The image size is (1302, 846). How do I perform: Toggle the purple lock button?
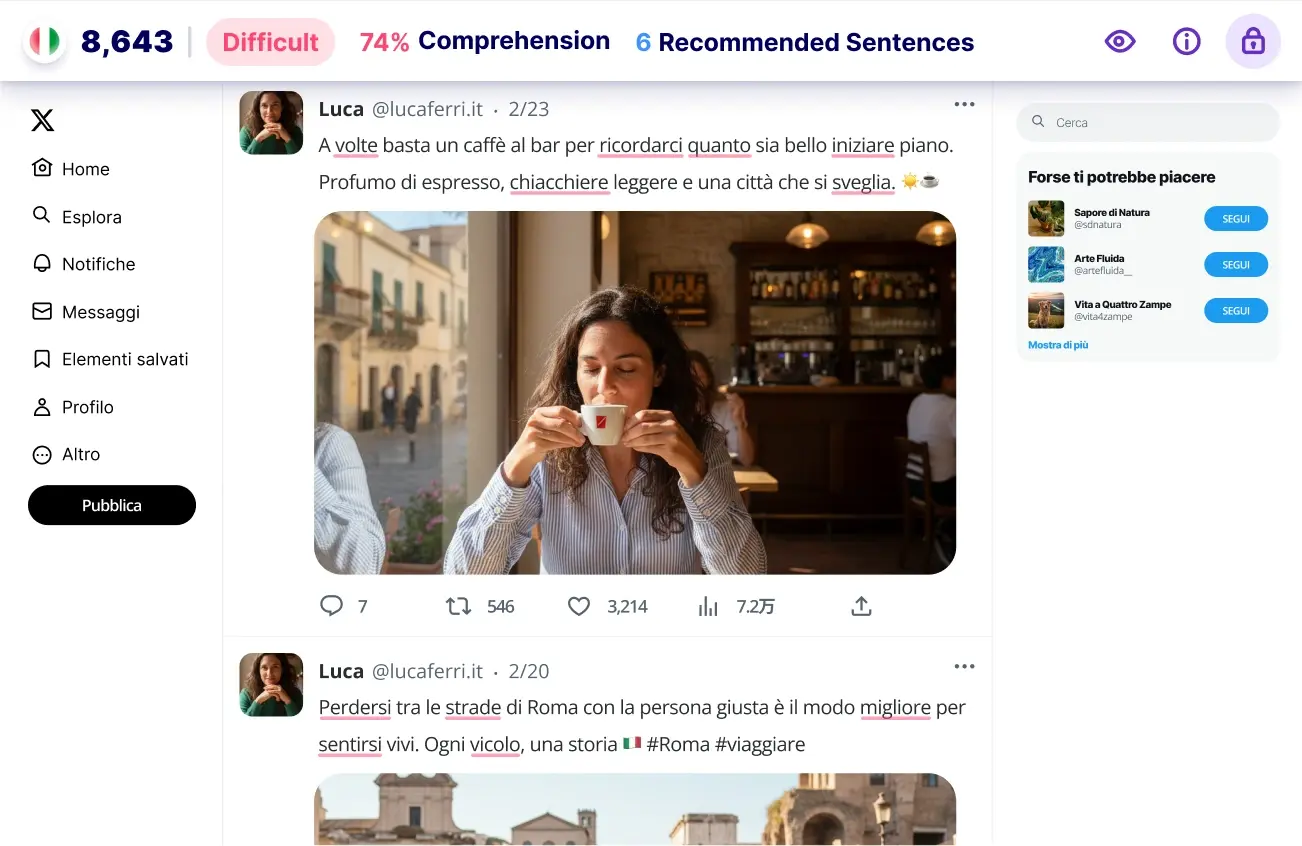point(1253,41)
